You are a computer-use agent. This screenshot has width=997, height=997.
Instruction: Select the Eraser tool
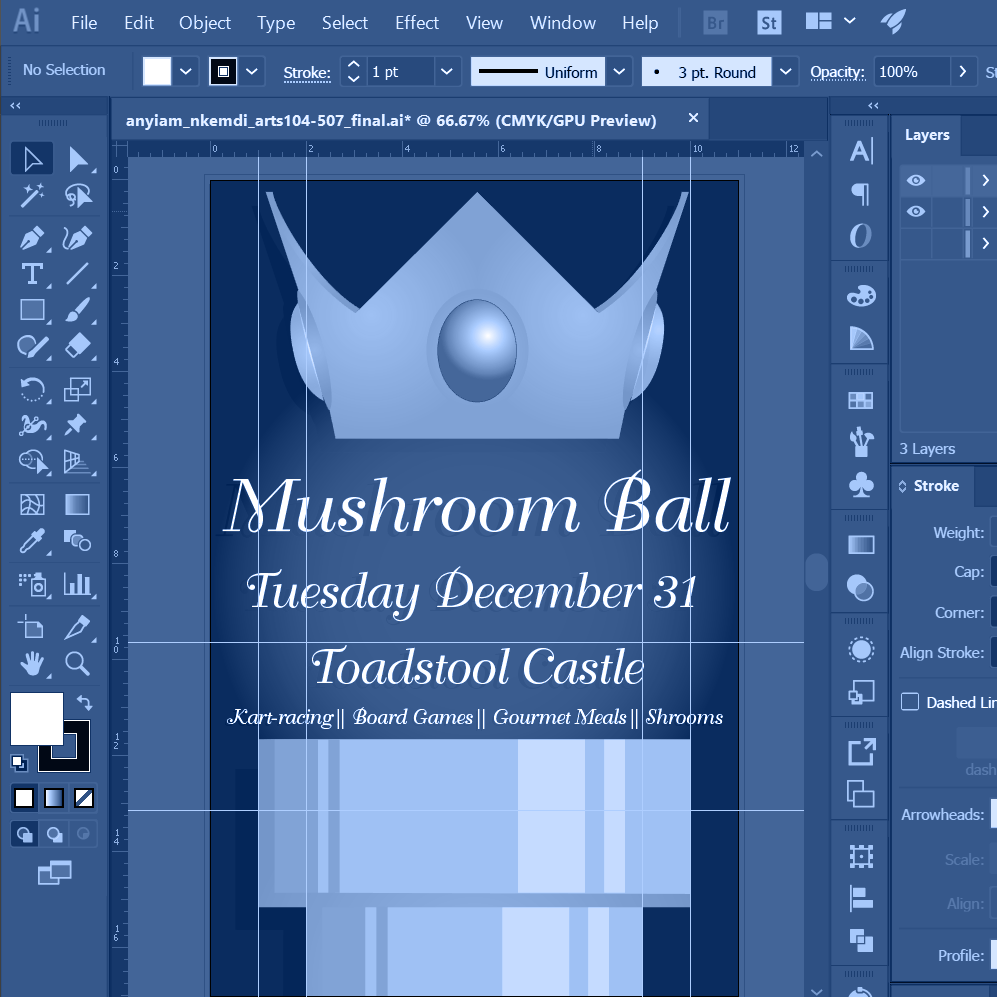pos(78,346)
